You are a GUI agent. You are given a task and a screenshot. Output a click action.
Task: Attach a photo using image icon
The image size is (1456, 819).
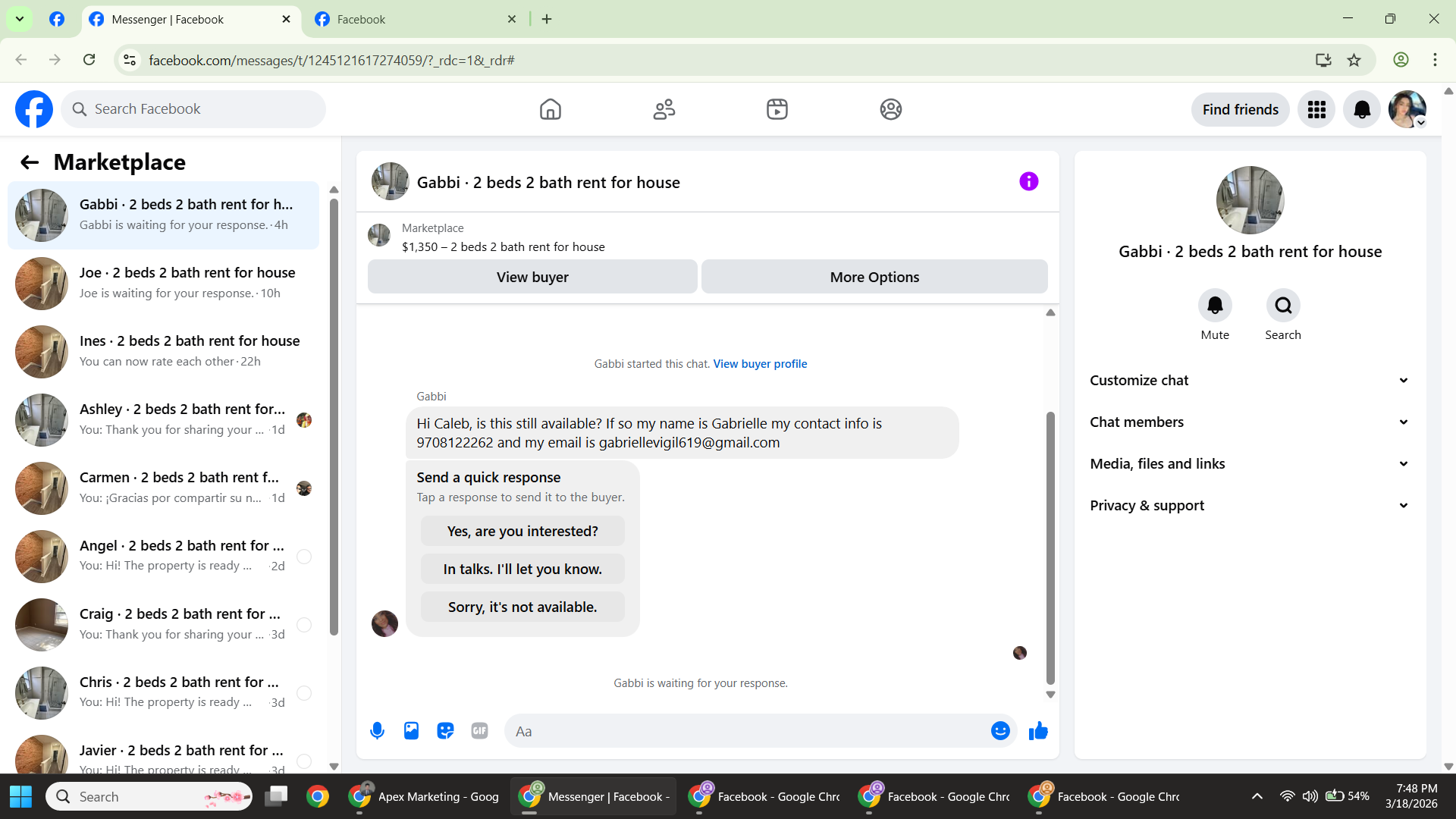pos(411,731)
